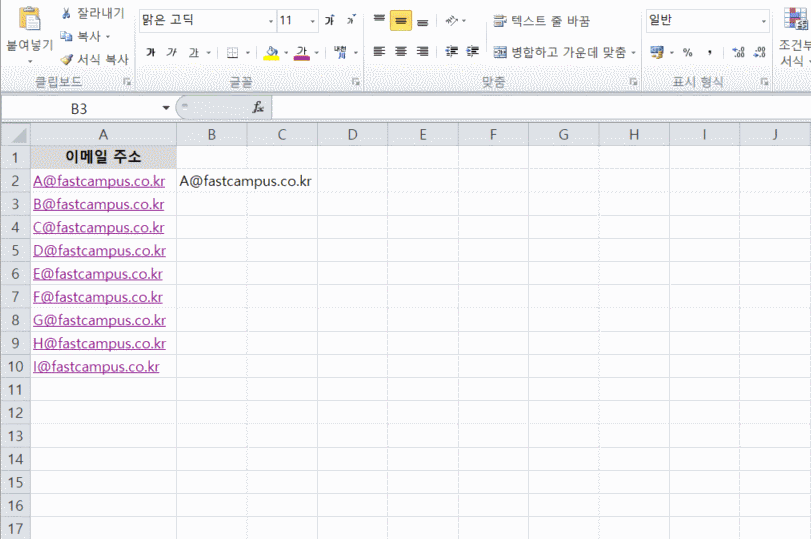Apply percent style (%)
The height and width of the screenshot is (539, 811).
(687, 52)
